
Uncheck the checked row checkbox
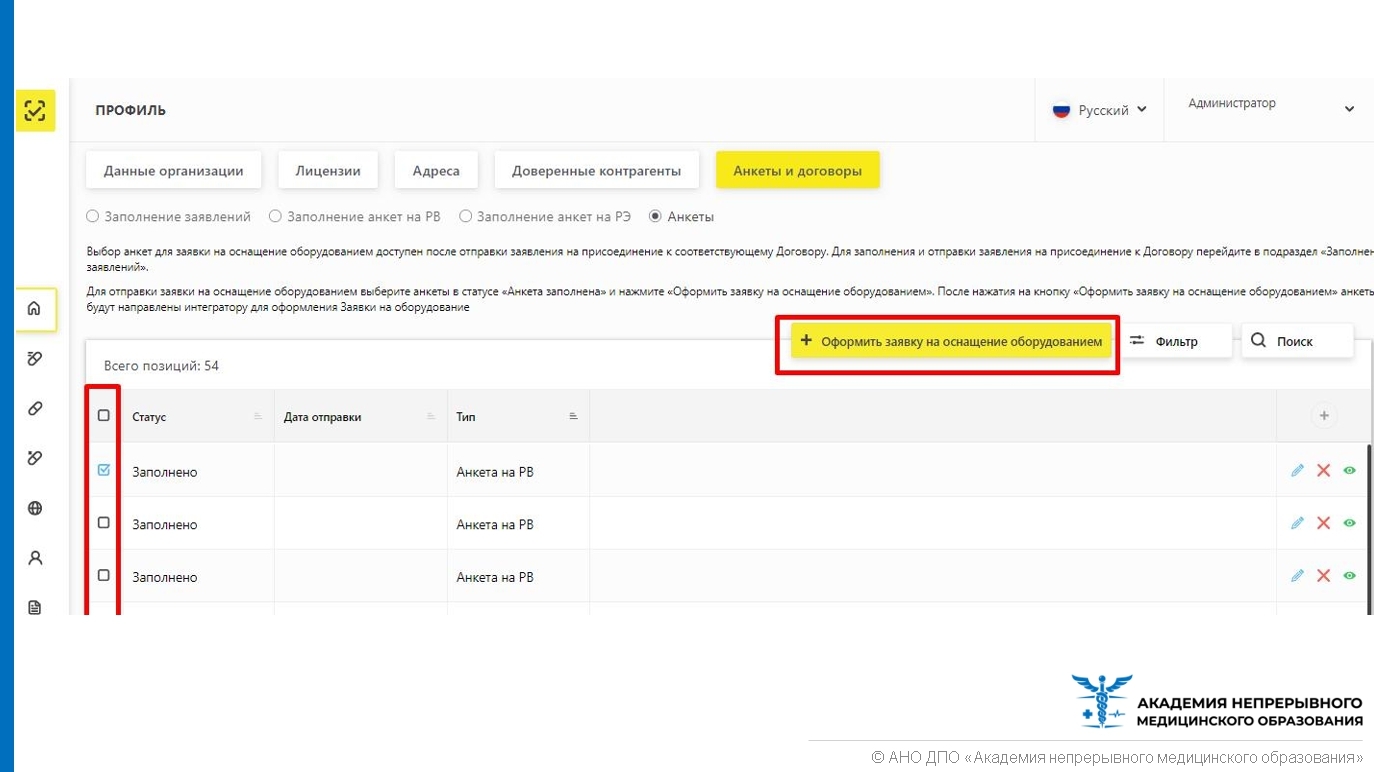[103, 469]
